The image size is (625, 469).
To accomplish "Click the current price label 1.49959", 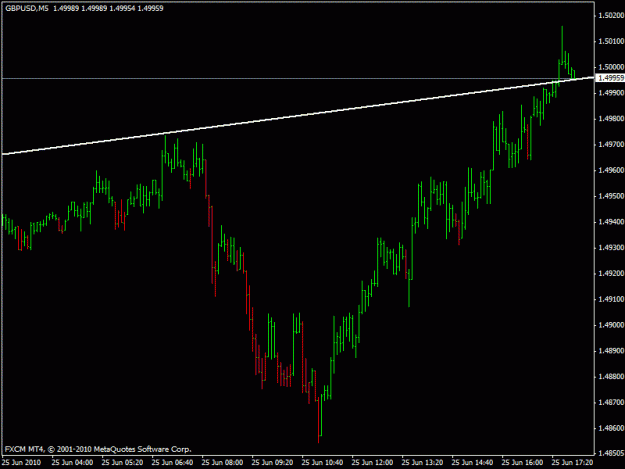I will [610, 78].
